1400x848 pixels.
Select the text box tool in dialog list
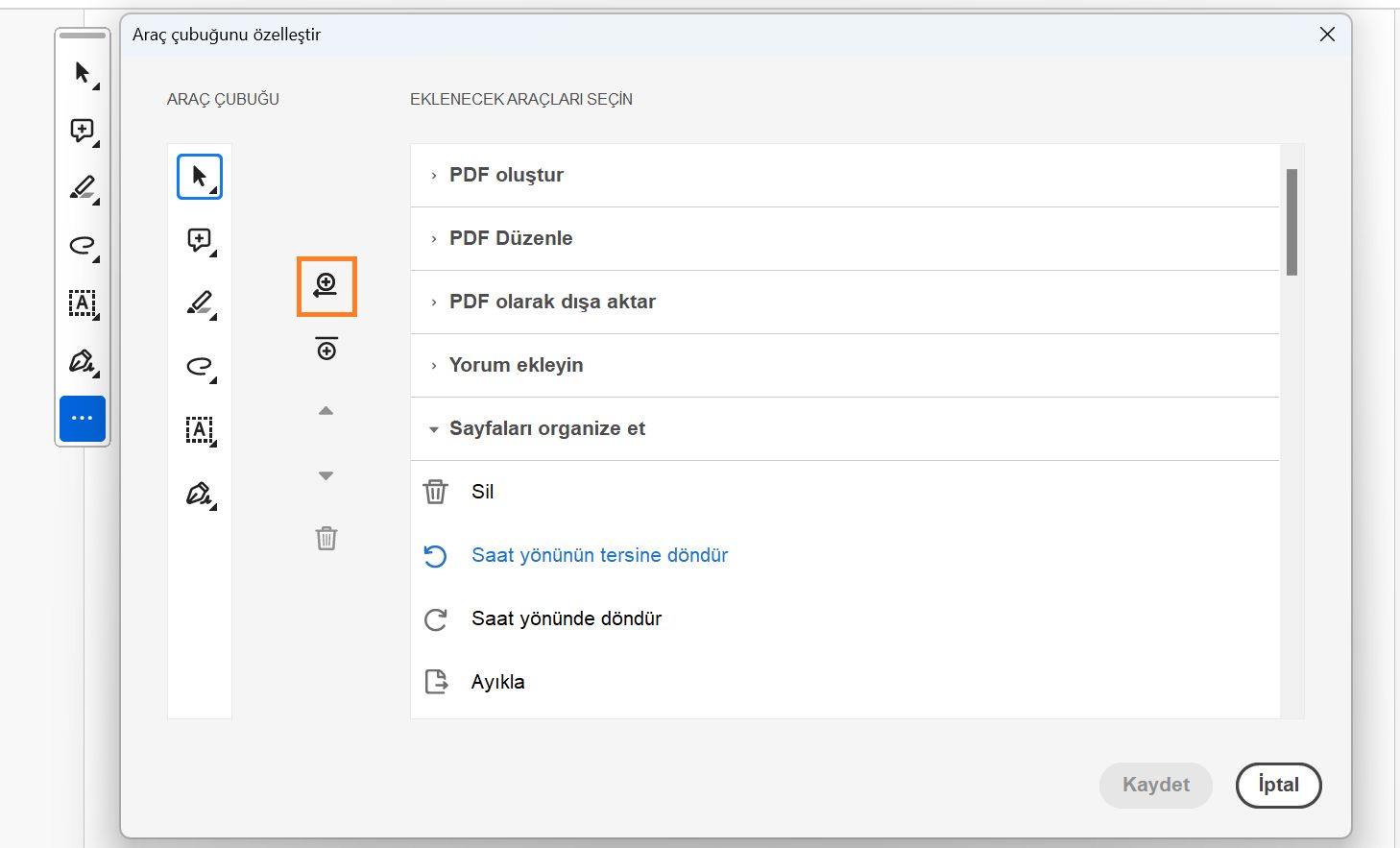click(200, 430)
